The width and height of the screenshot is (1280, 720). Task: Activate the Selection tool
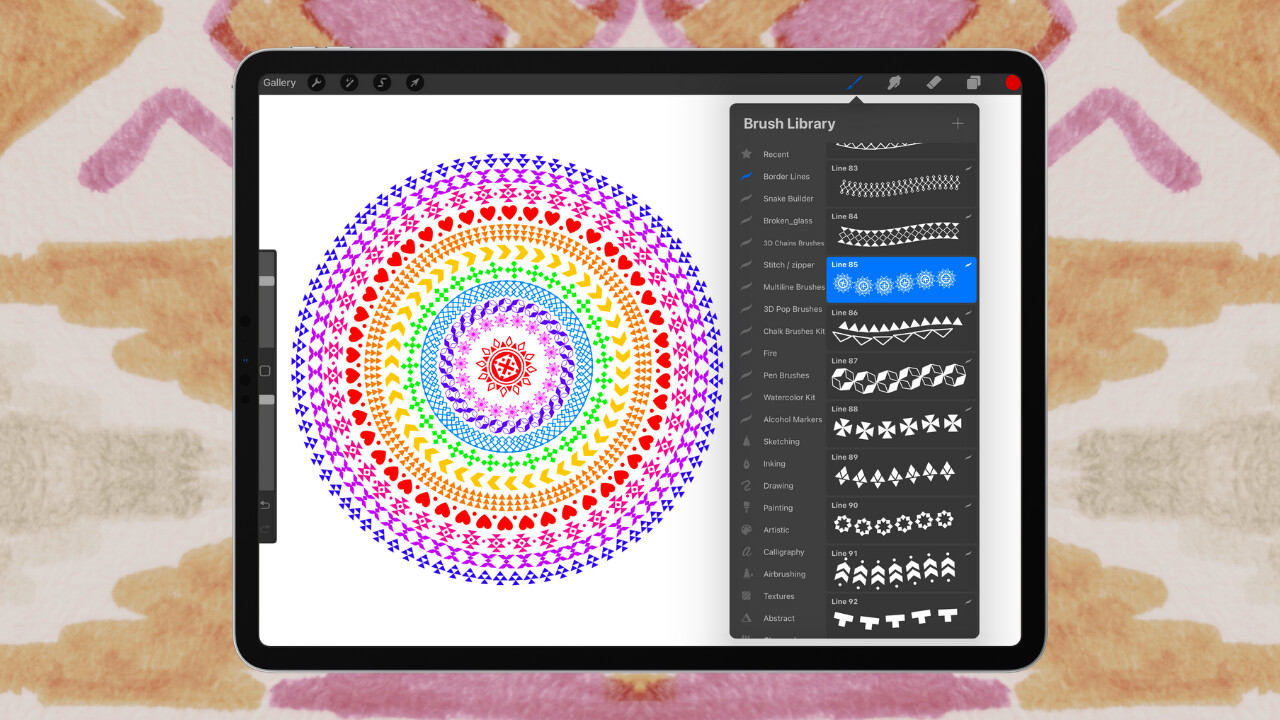(381, 82)
